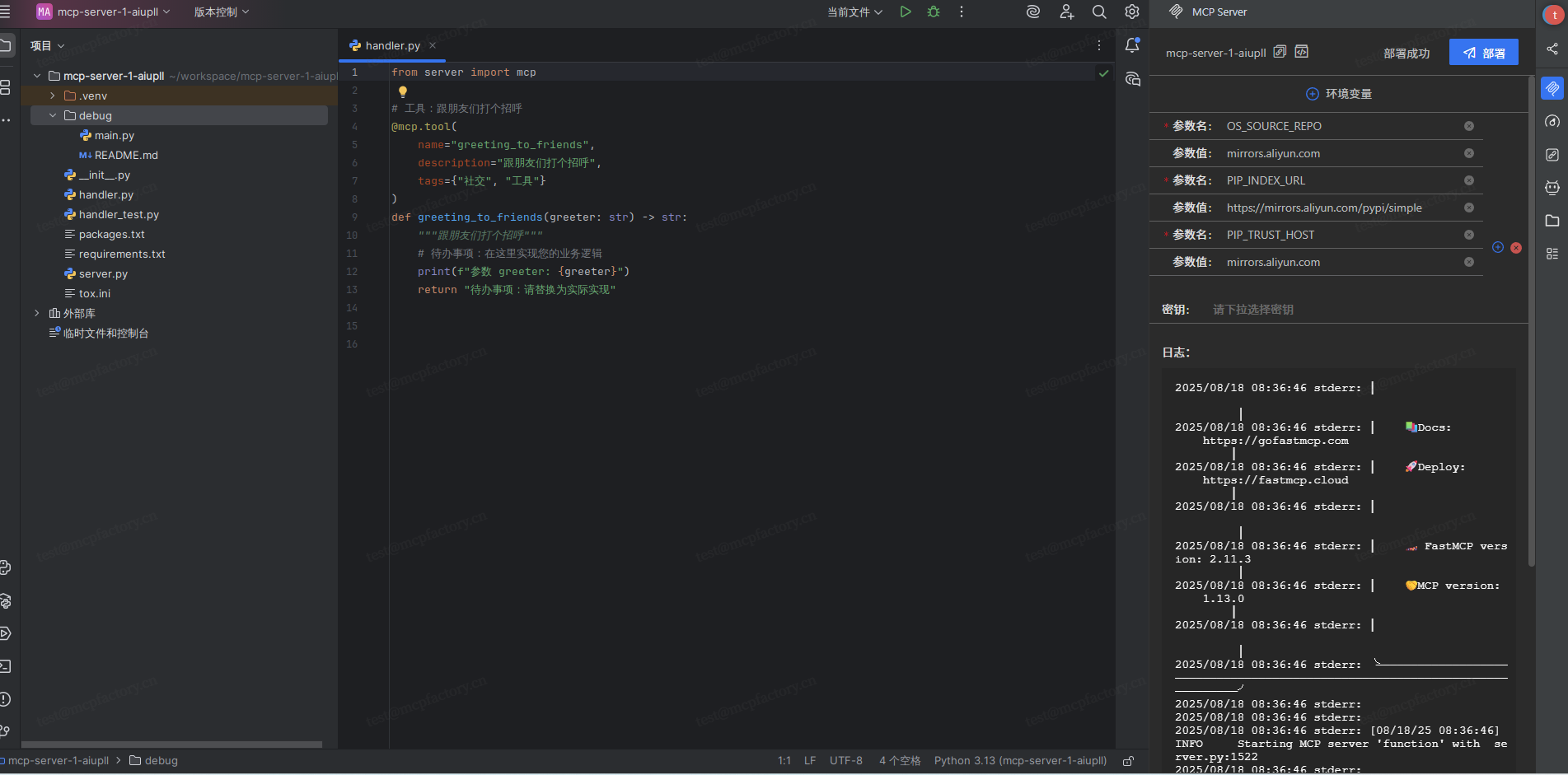The image size is (1568, 775).
Task: Select the handler.py editor tab
Action: click(x=392, y=46)
